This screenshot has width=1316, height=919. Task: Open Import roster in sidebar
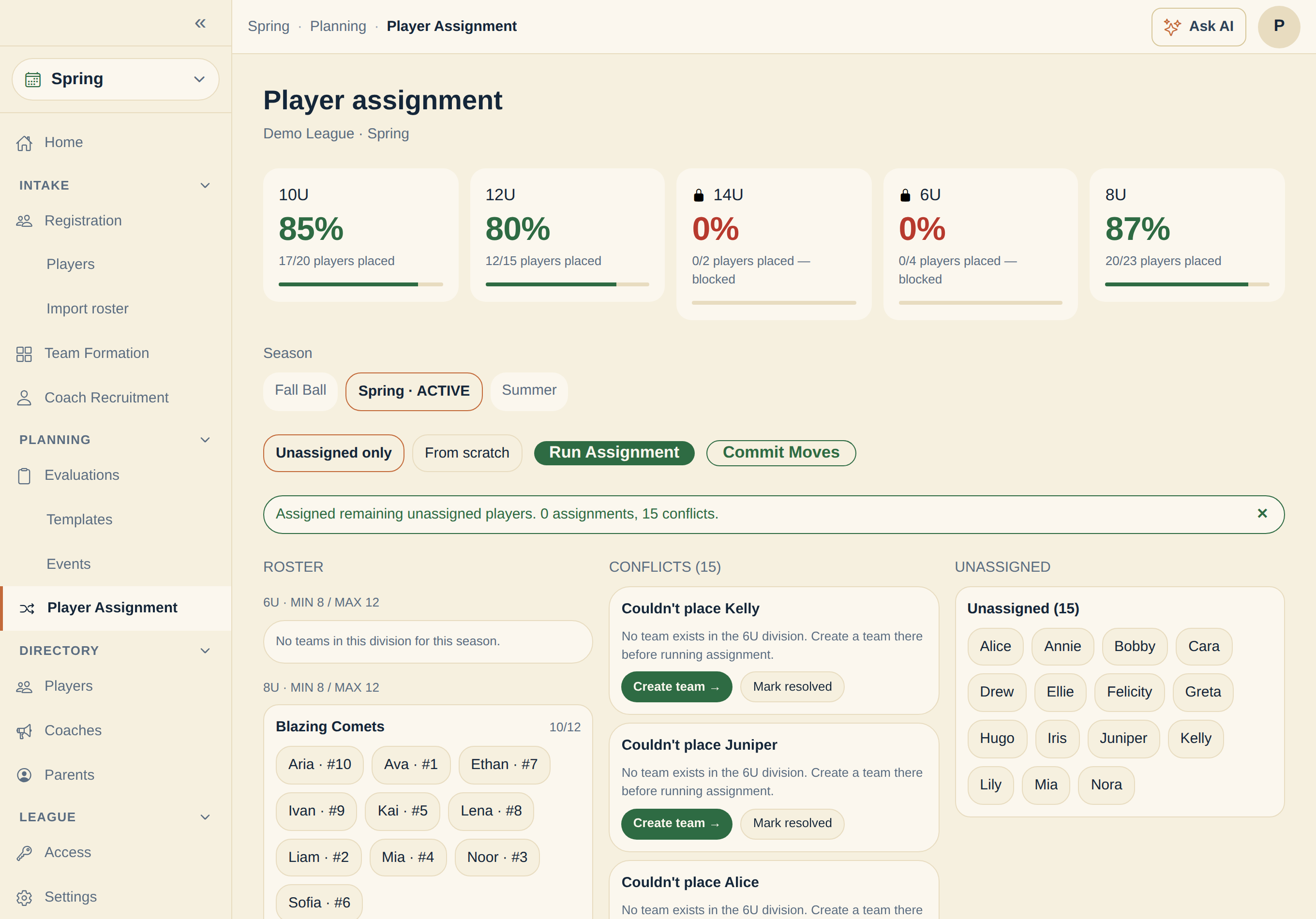pos(88,309)
